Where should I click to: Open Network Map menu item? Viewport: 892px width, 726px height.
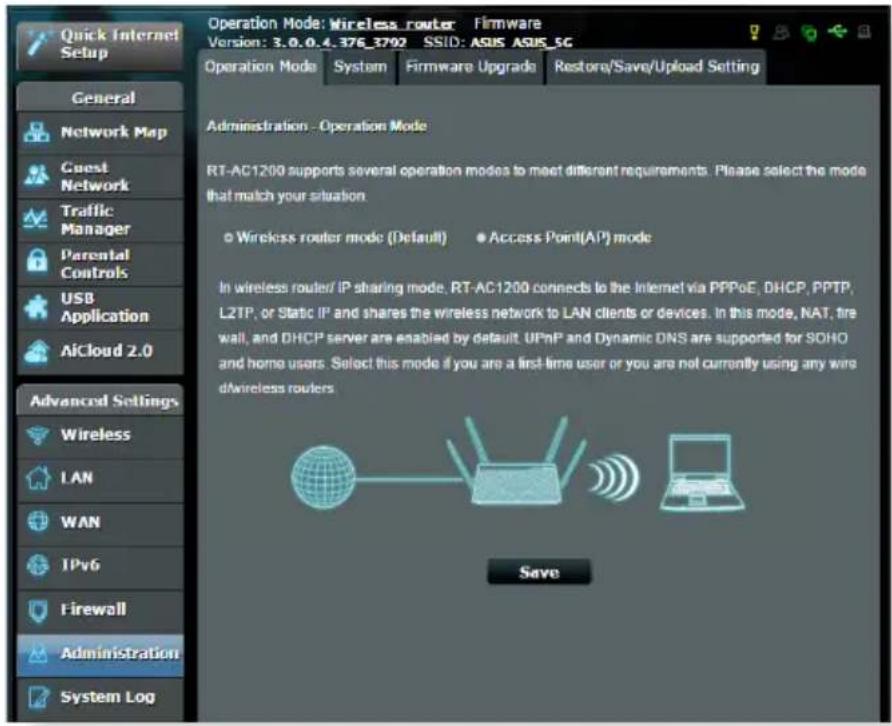(100, 133)
